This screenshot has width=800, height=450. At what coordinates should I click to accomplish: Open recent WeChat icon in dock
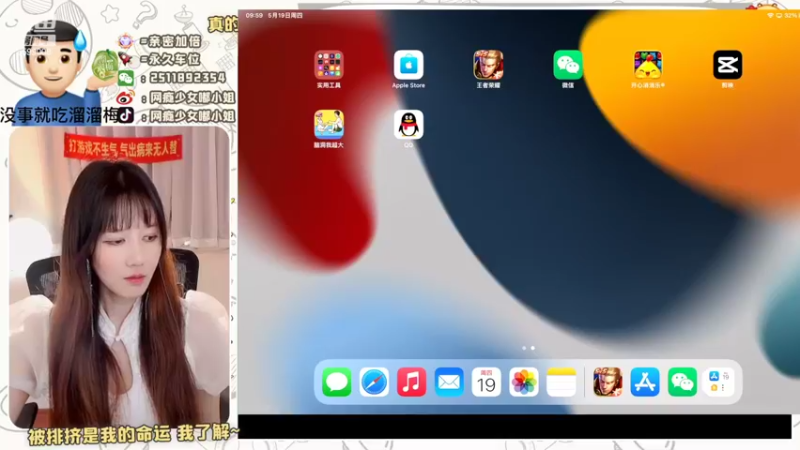click(683, 382)
